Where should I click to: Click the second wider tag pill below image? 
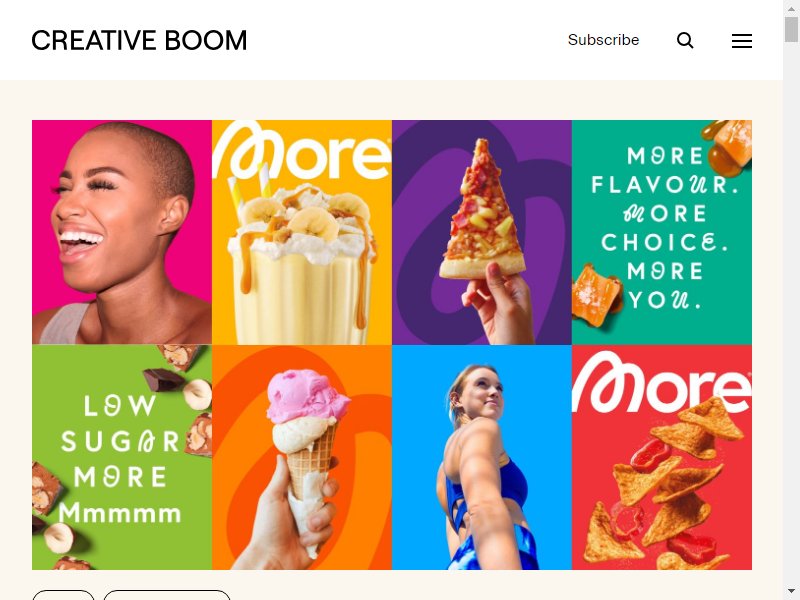point(167,595)
